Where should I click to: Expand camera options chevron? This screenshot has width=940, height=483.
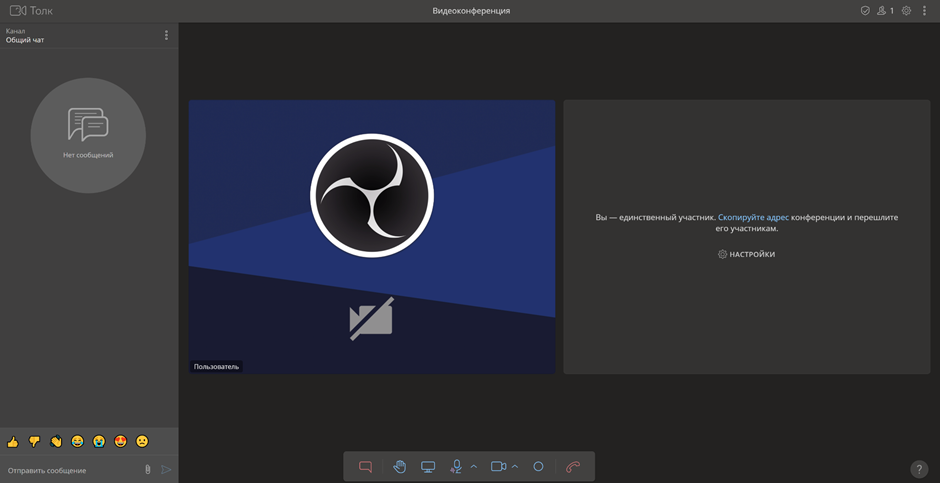514,466
